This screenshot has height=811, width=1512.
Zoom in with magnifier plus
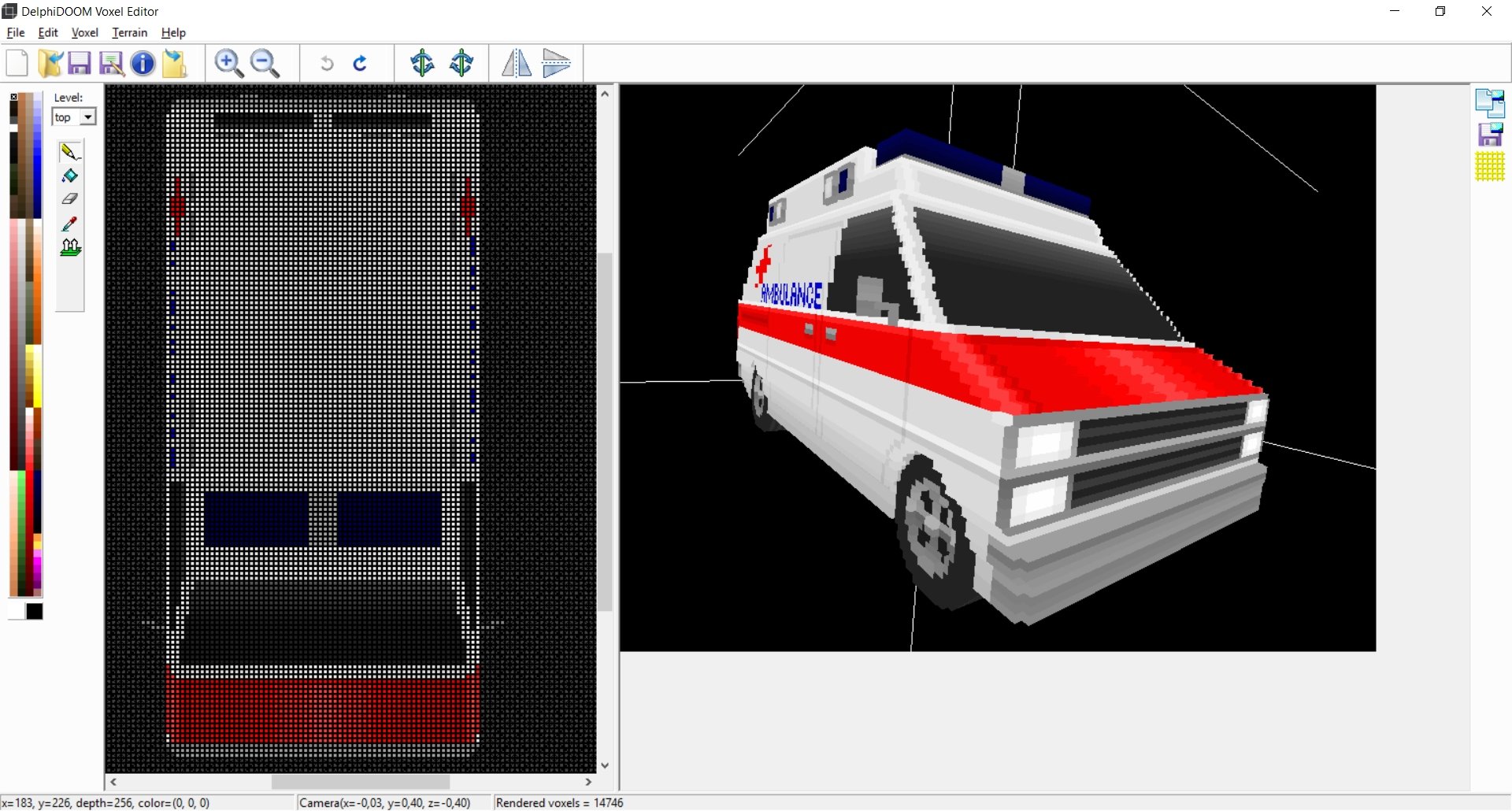point(228,63)
